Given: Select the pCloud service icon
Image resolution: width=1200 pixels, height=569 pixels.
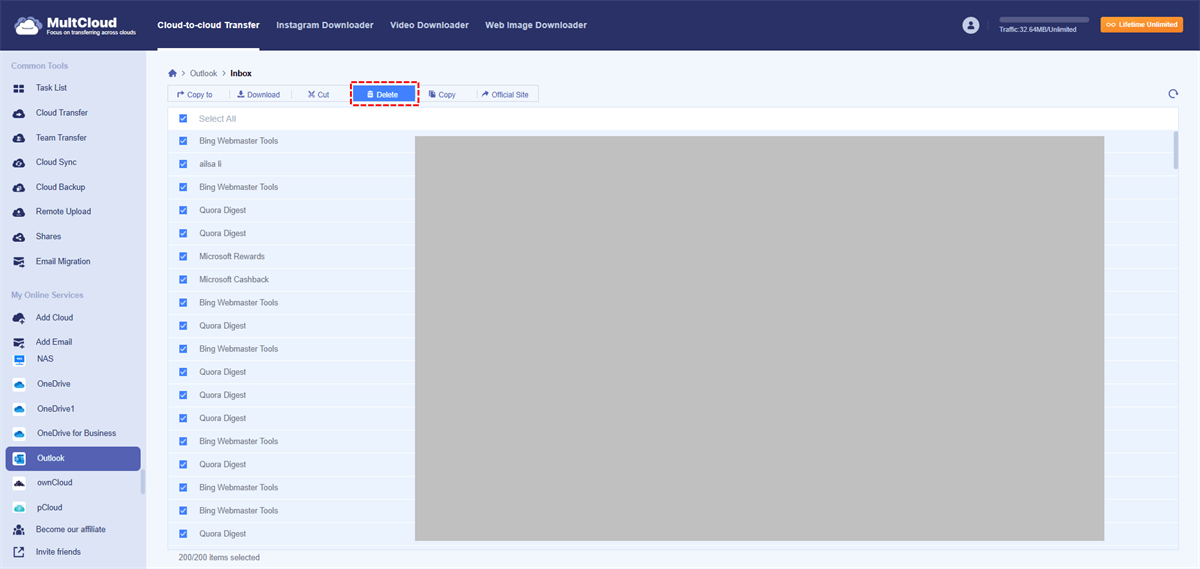Looking at the screenshot, I should pyautogui.click(x=19, y=507).
